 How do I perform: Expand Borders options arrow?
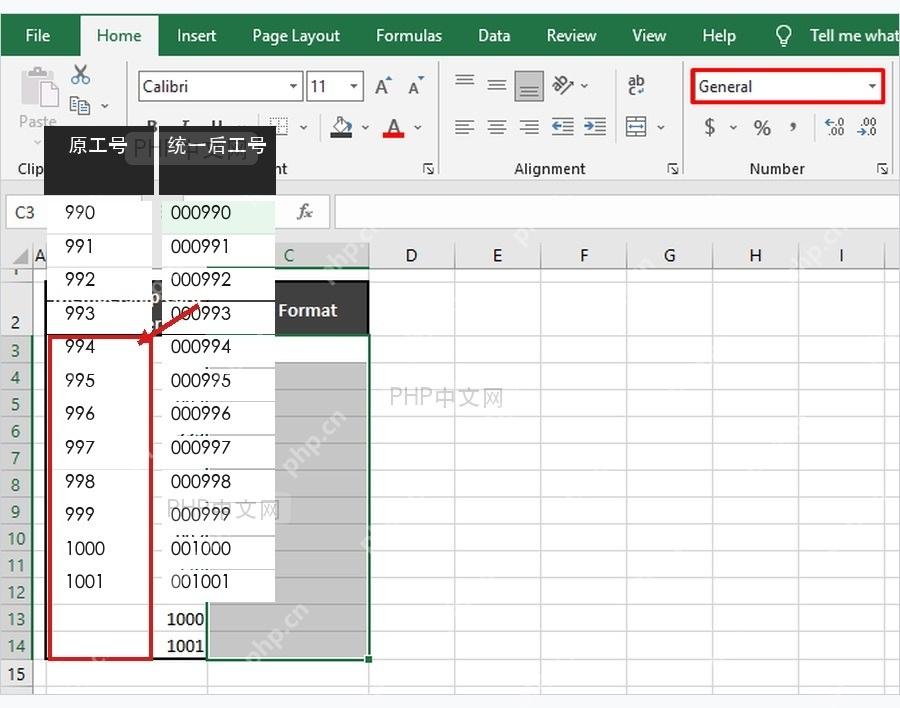coord(303,127)
